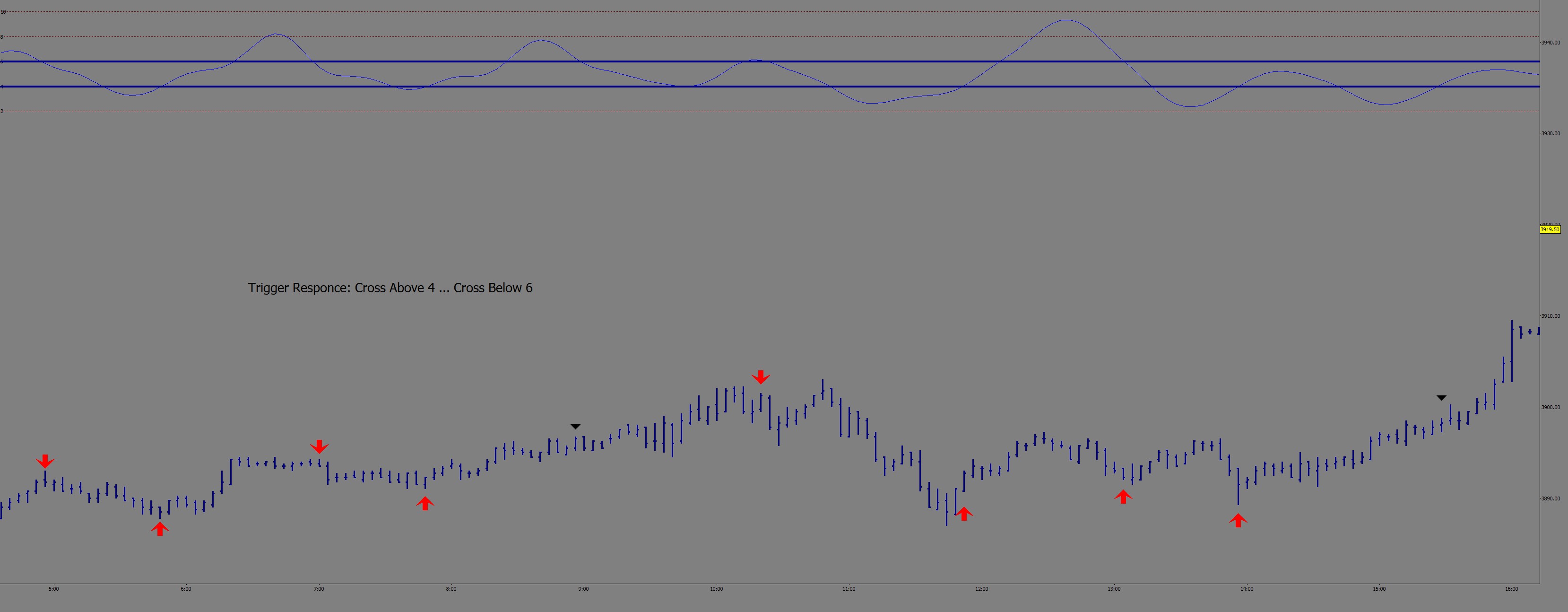1568x612 pixels.
Task: Click the red buy arrow just before 14:00
Action: coord(1238,520)
